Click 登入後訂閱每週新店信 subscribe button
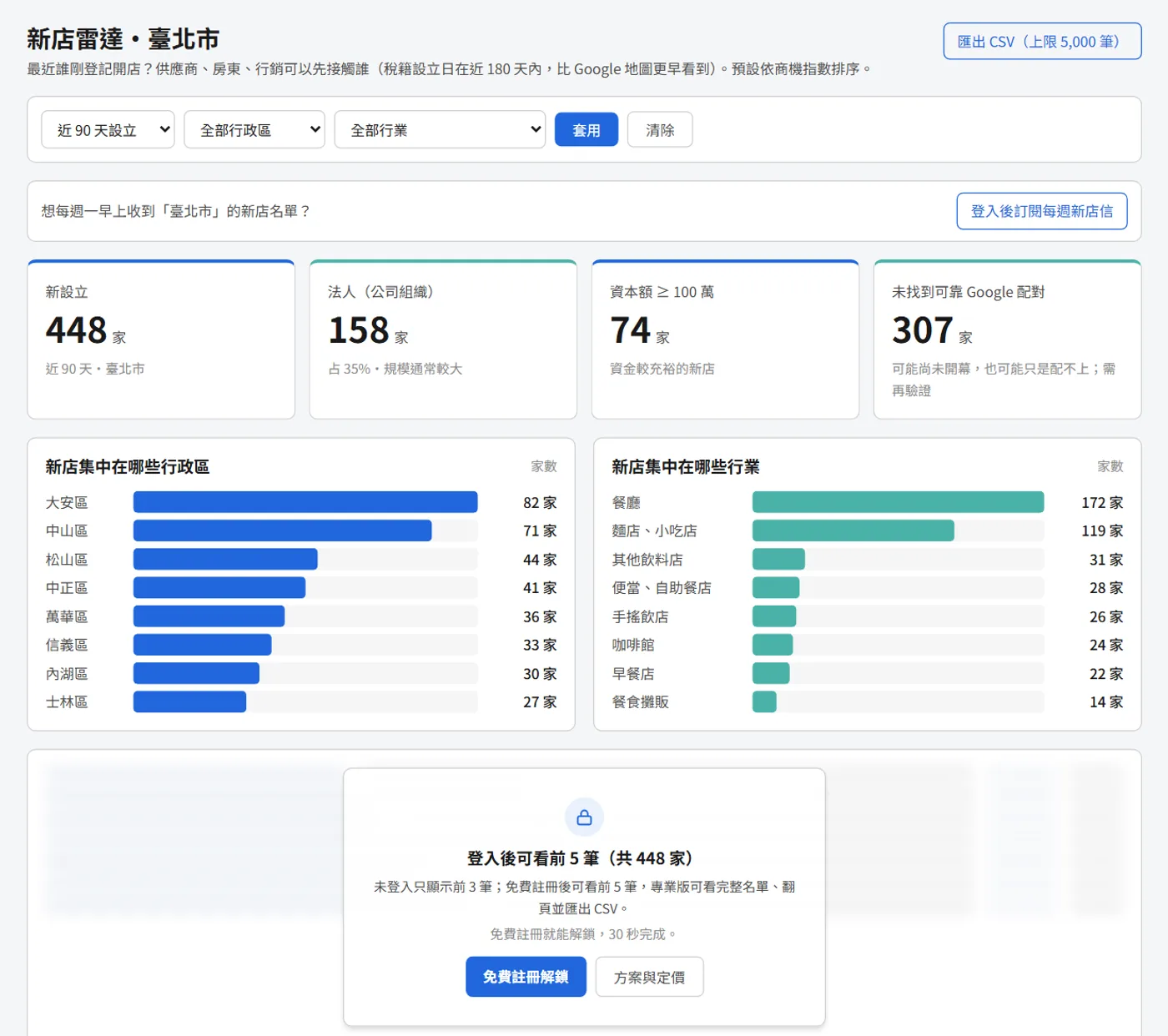The image size is (1168, 1036). coord(1041,211)
